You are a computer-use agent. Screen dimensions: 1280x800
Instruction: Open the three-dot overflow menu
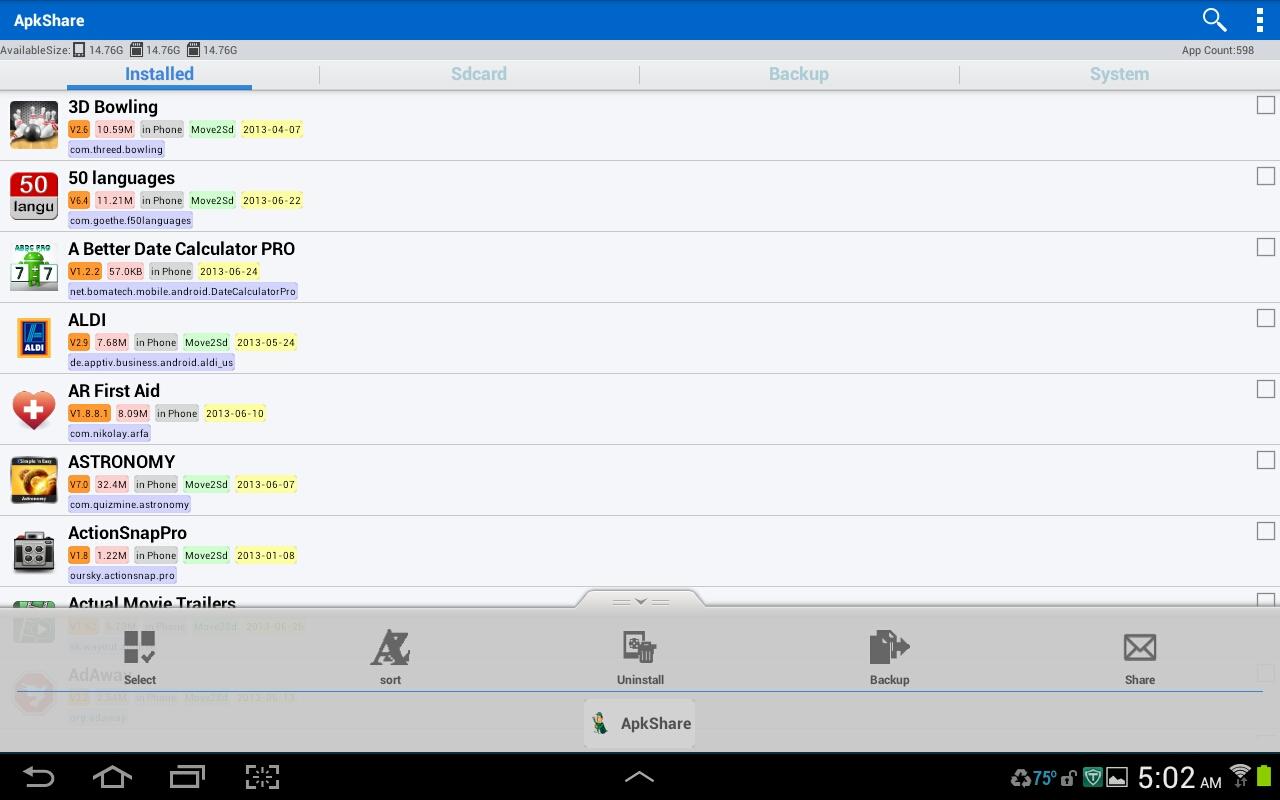point(1259,20)
